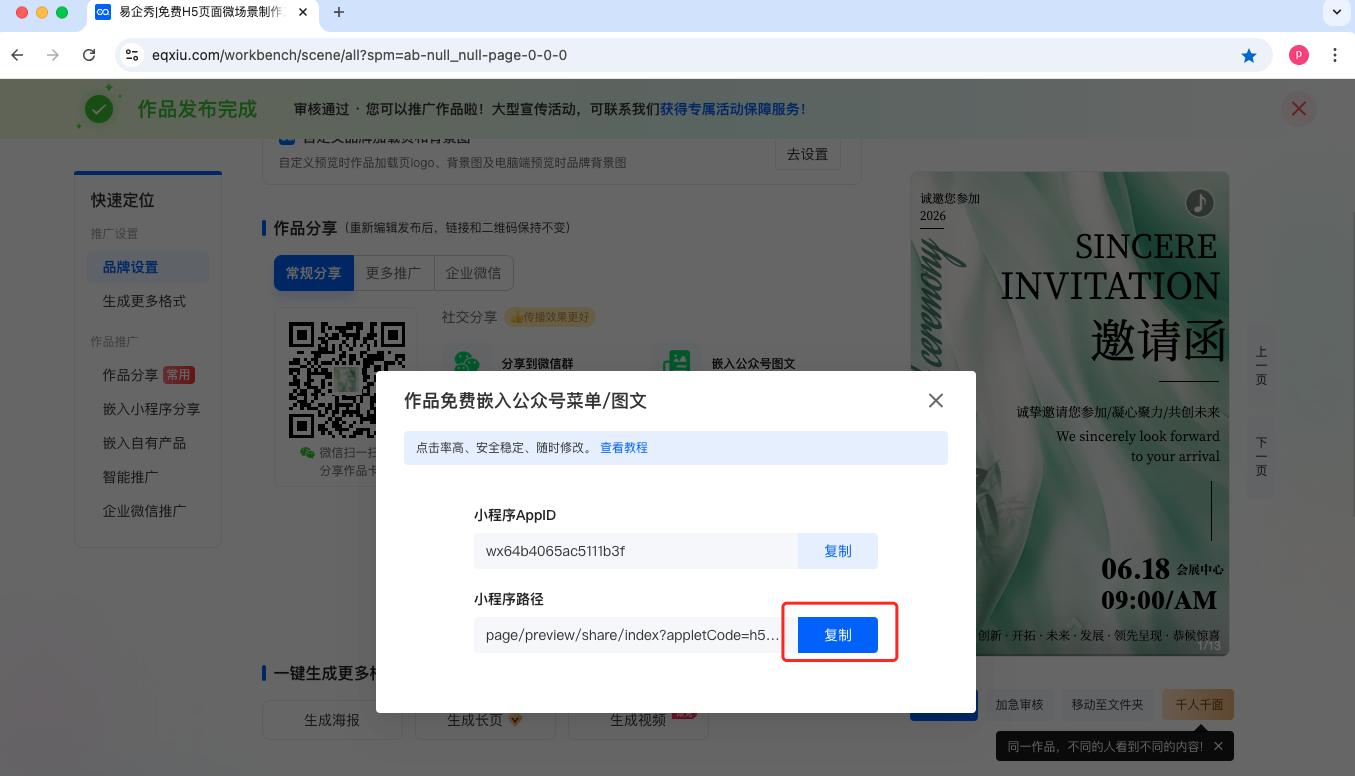The height and width of the screenshot is (776, 1355).
Task: Open the Chrome profile avatar
Action: pyautogui.click(x=1298, y=56)
